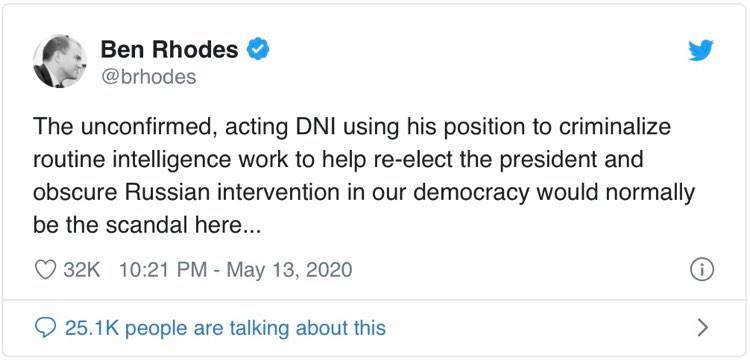This screenshot has width=750, height=361.
Task: Open the 10:21 PM timestamp link
Action: click(x=163, y=270)
